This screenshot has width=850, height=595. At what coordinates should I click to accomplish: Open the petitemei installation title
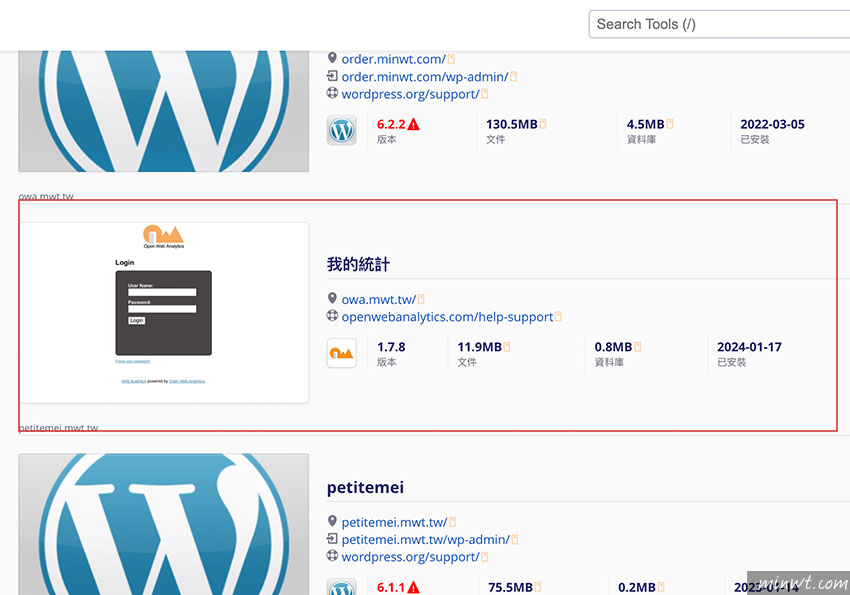[365, 488]
